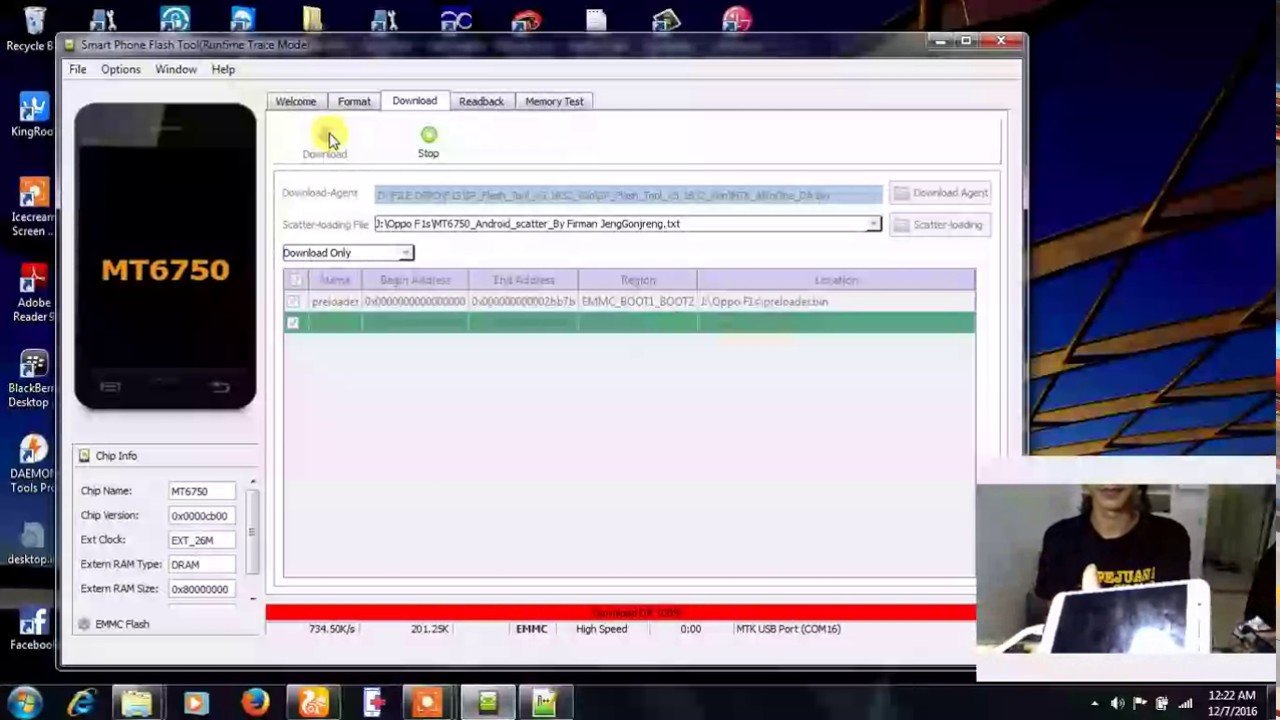Toggle the preloader row checkbox
The image size is (1280, 720).
[293, 301]
